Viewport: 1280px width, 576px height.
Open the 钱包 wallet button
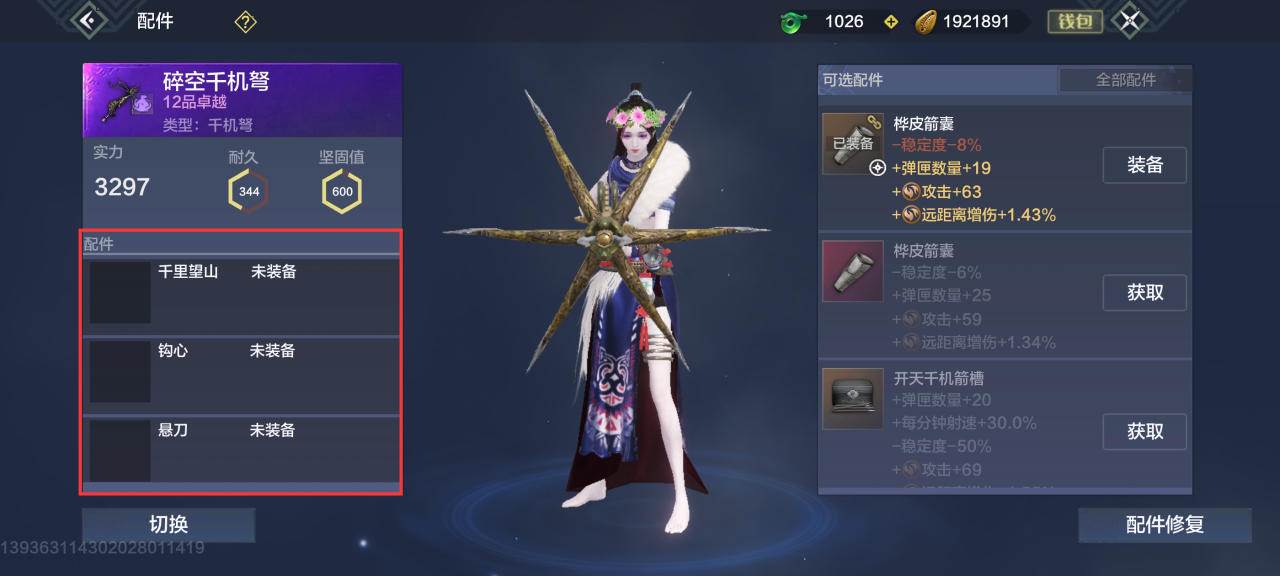pos(1075,21)
